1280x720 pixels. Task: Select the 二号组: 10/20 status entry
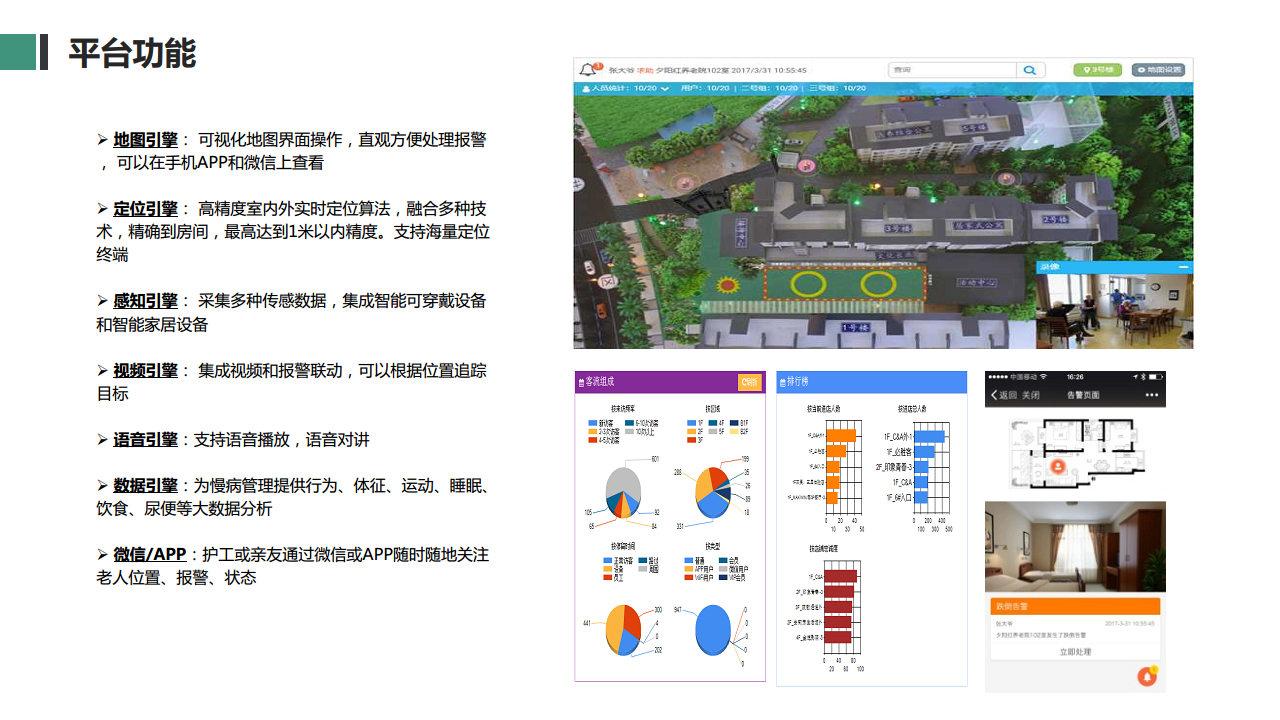click(769, 88)
